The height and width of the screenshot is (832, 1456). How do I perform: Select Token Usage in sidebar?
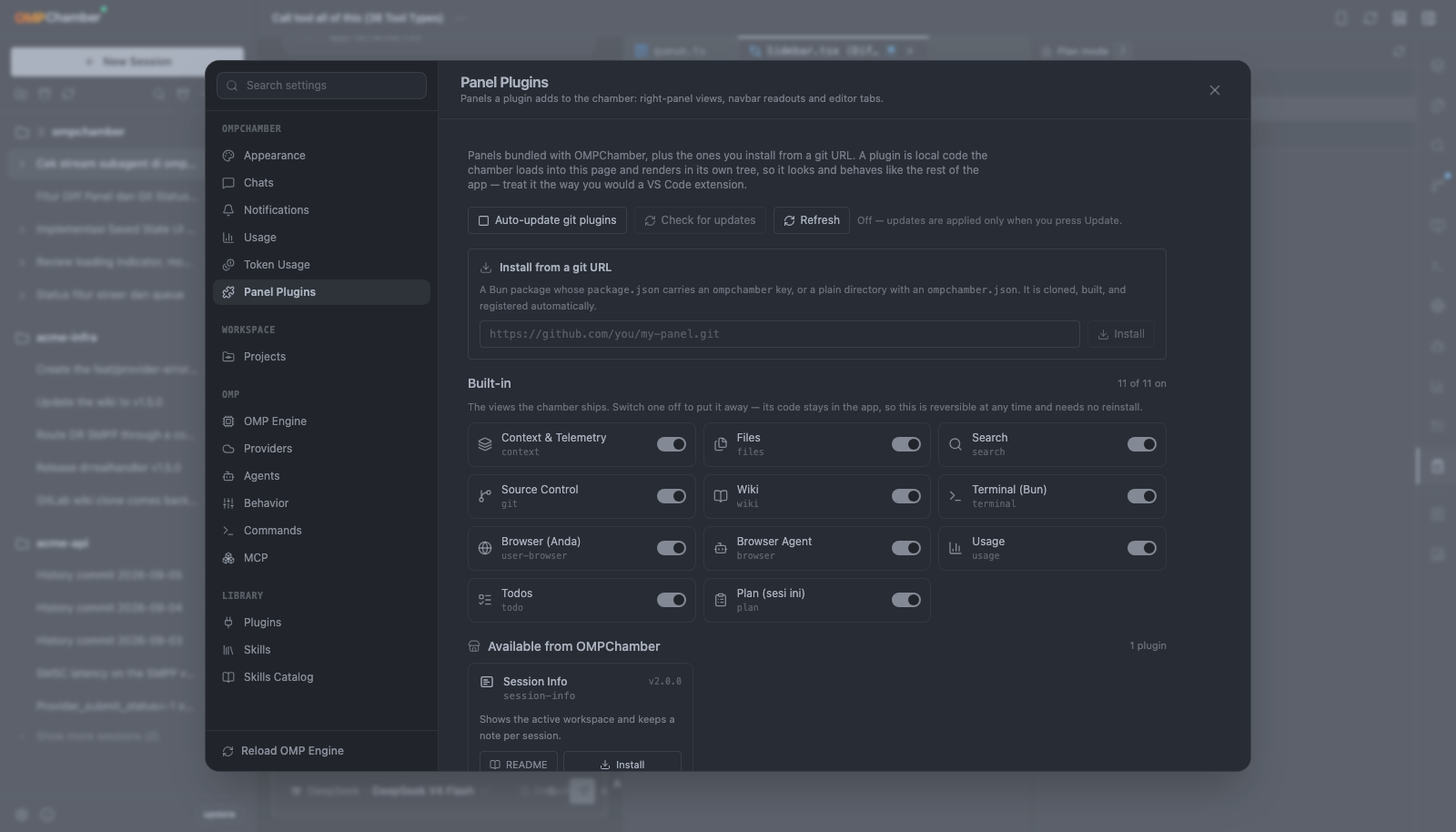click(x=321, y=265)
